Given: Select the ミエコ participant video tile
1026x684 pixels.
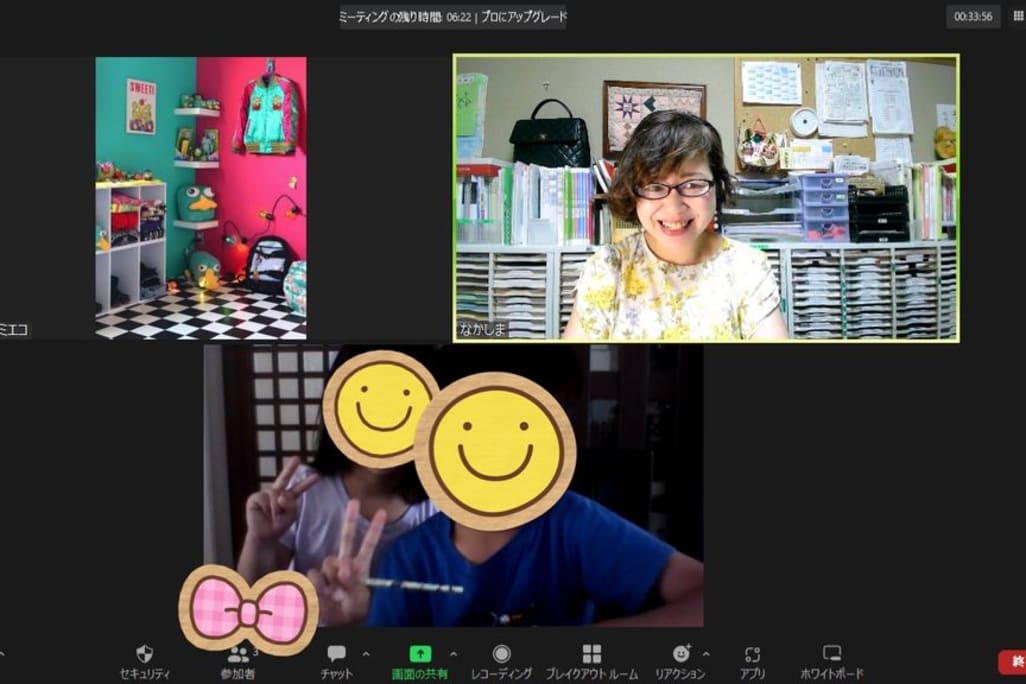Looking at the screenshot, I should (x=200, y=198).
